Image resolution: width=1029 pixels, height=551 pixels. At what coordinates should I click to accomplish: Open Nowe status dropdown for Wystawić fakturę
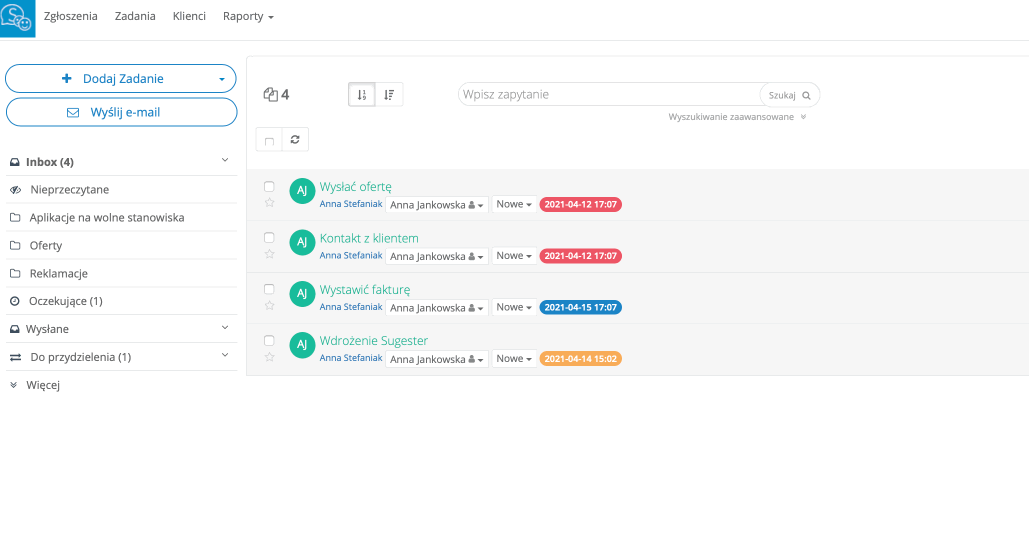(x=514, y=307)
